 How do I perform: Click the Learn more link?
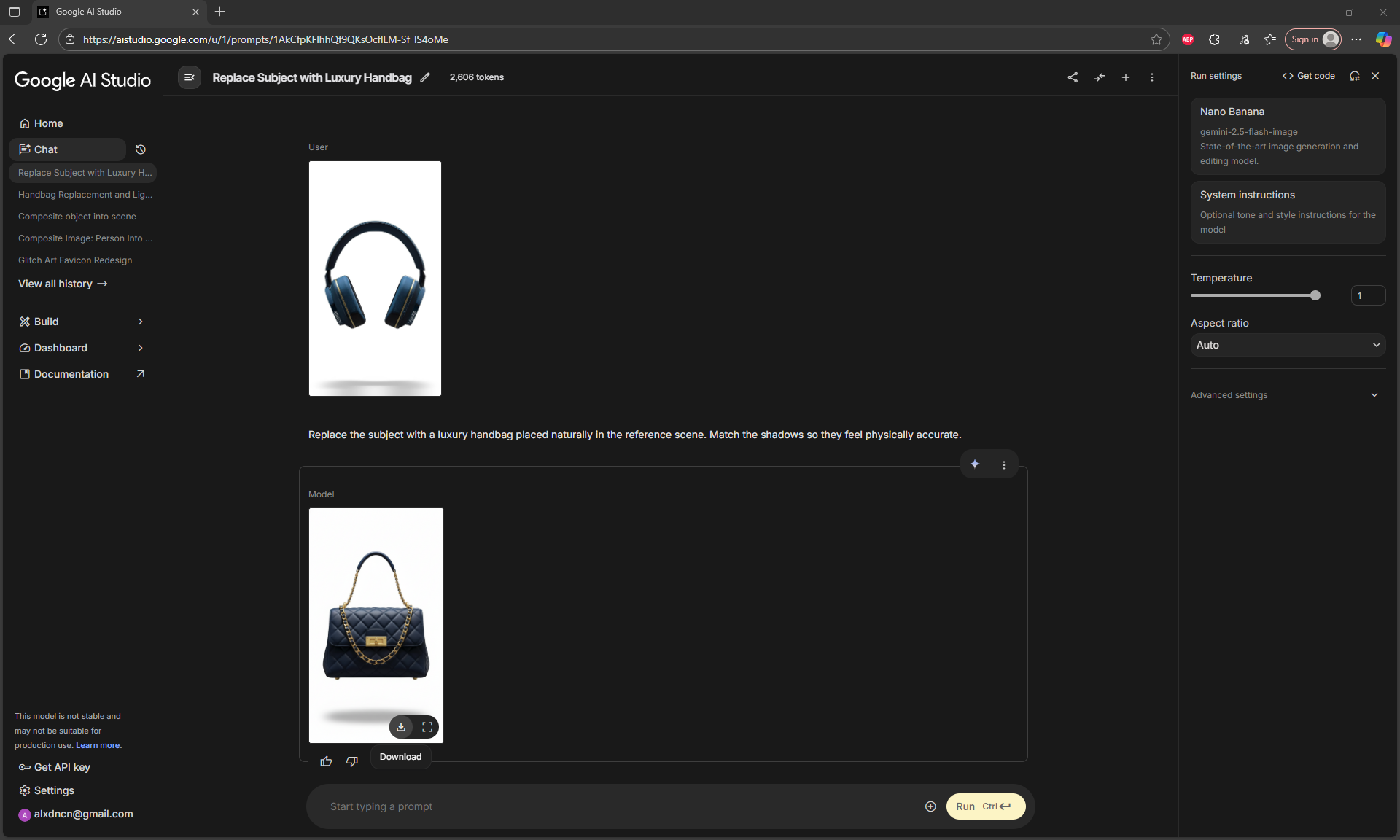tap(98, 745)
